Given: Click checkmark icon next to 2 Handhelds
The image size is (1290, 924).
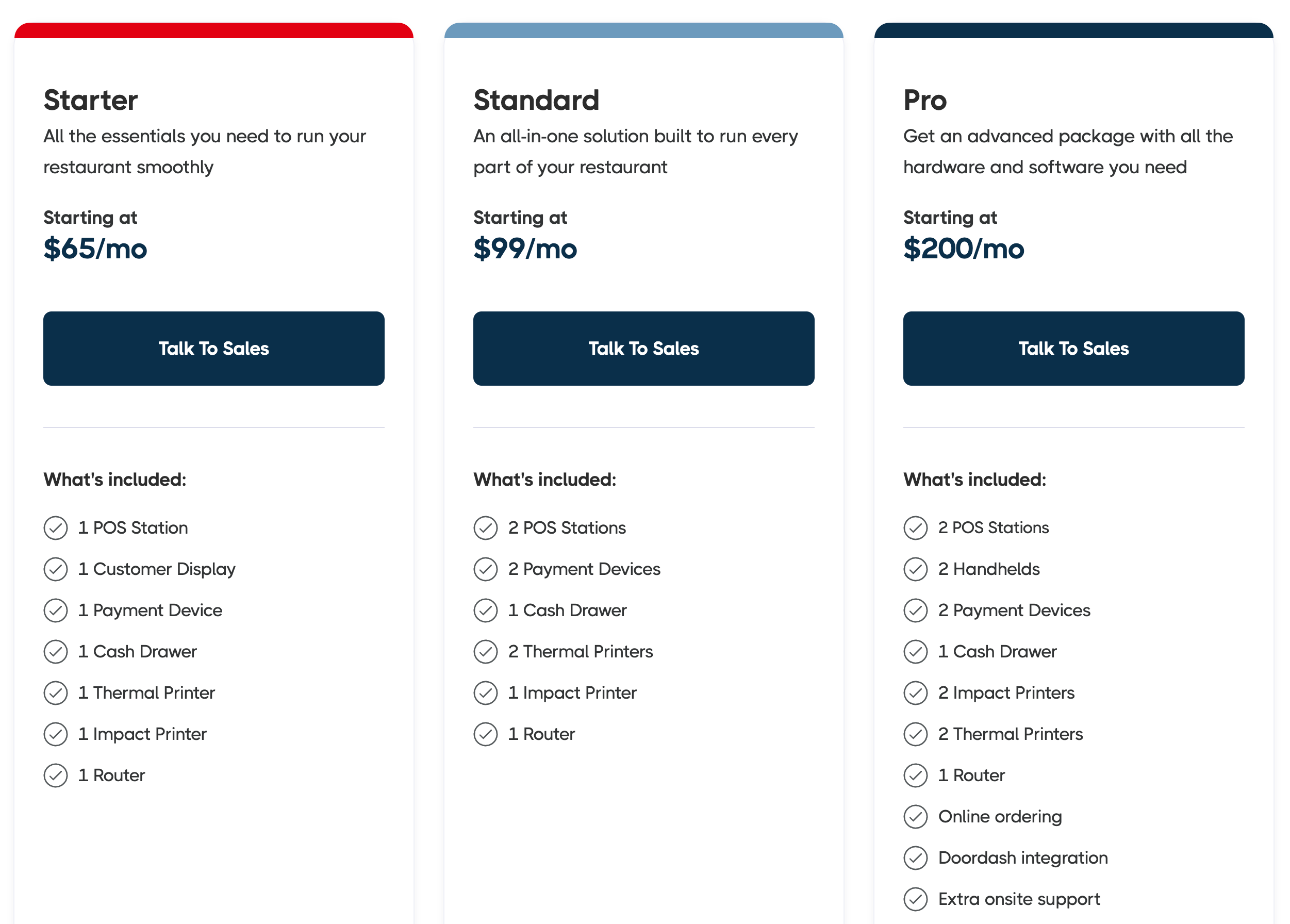Looking at the screenshot, I should tap(915, 569).
